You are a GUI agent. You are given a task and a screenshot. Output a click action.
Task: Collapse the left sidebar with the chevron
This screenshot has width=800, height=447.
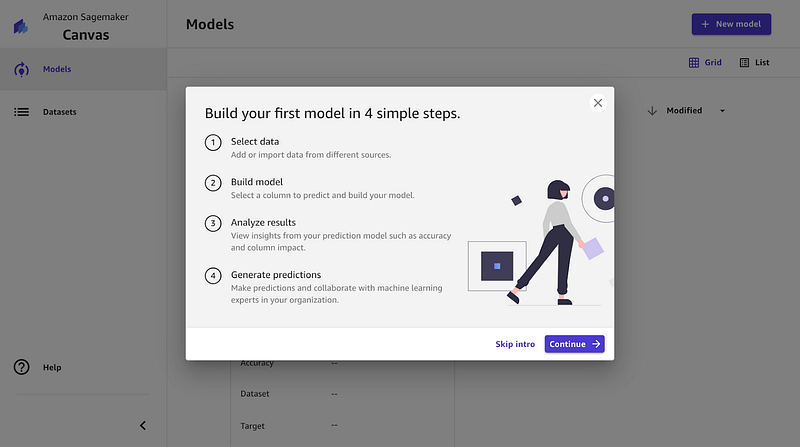142,425
